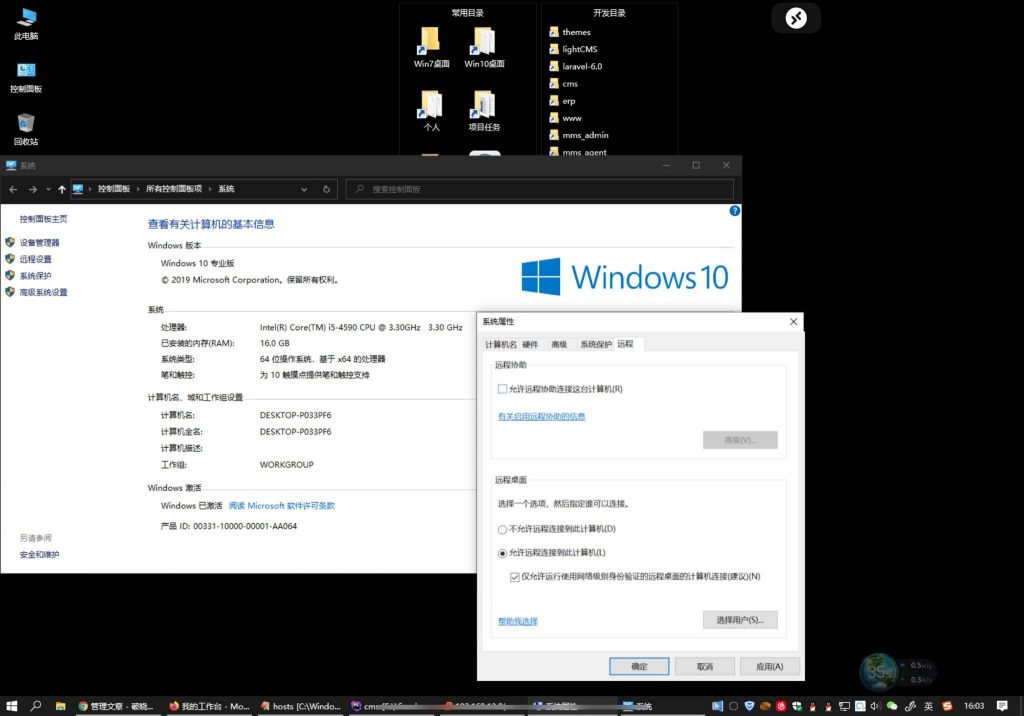Go to 控制面板主页
This screenshot has height=716, width=1024.
coord(43,220)
